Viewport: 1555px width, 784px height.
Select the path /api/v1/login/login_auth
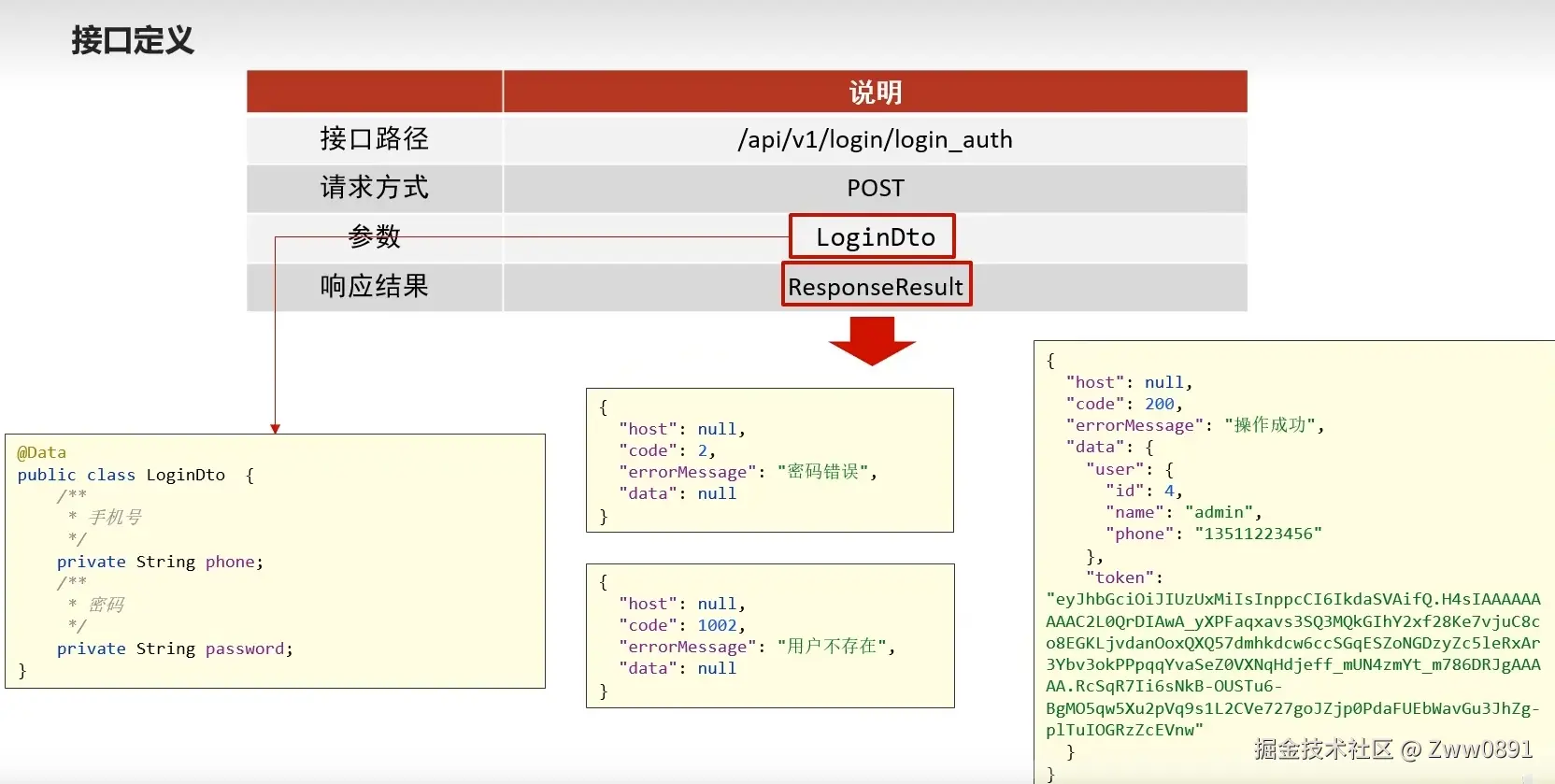tap(875, 139)
